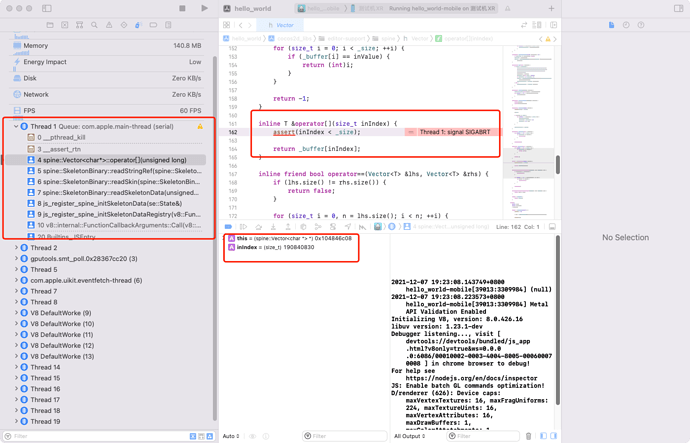
Task: Select frame 10 FunctionCallbackArguments::Call
Action: pos(116,225)
